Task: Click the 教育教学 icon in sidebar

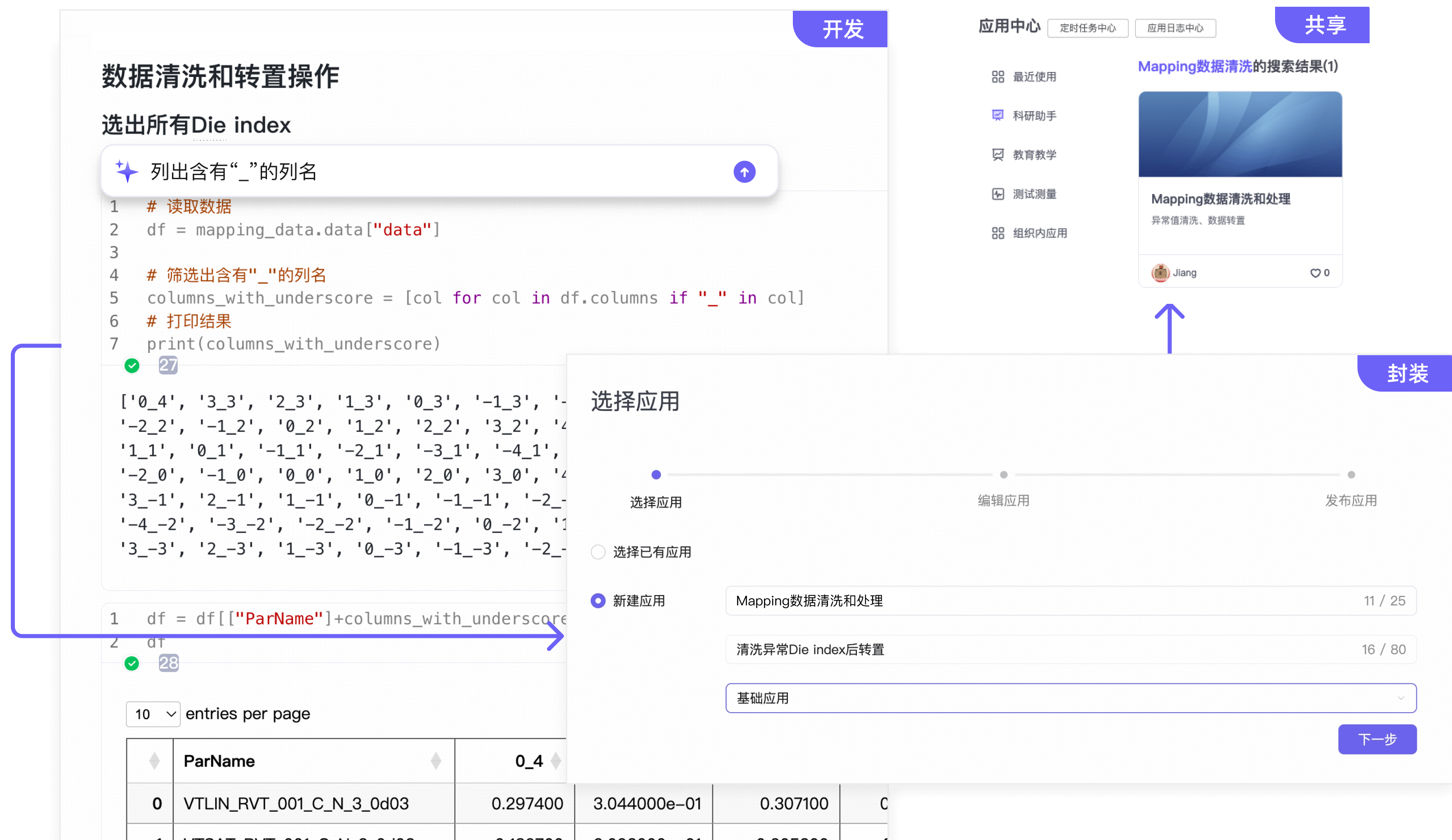Action: tap(997, 154)
